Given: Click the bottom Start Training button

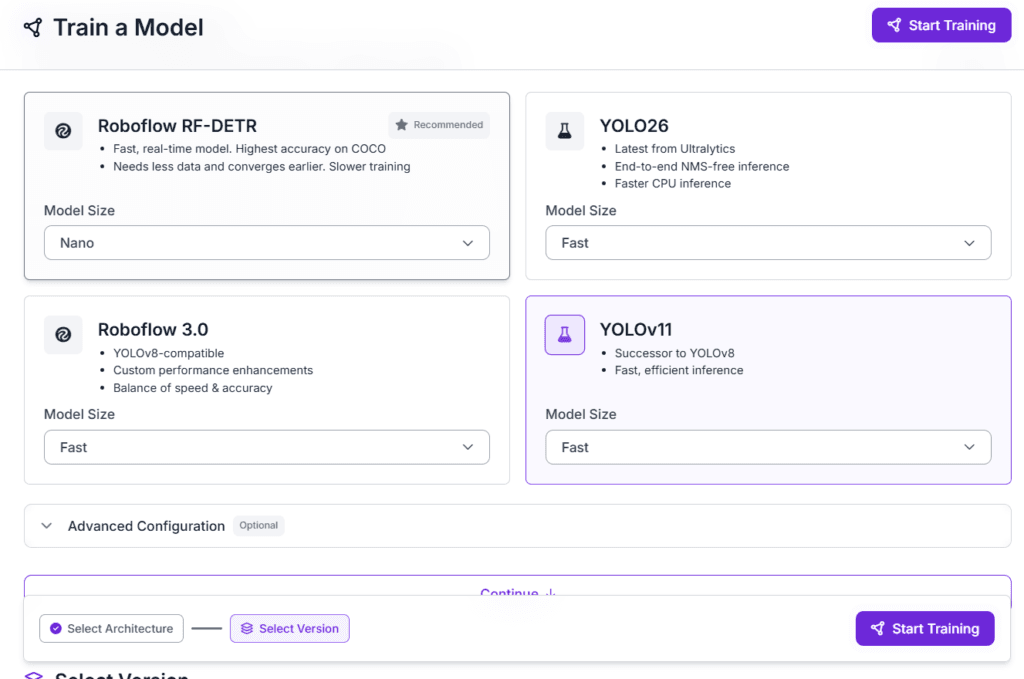Looking at the screenshot, I should [x=924, y=629].
